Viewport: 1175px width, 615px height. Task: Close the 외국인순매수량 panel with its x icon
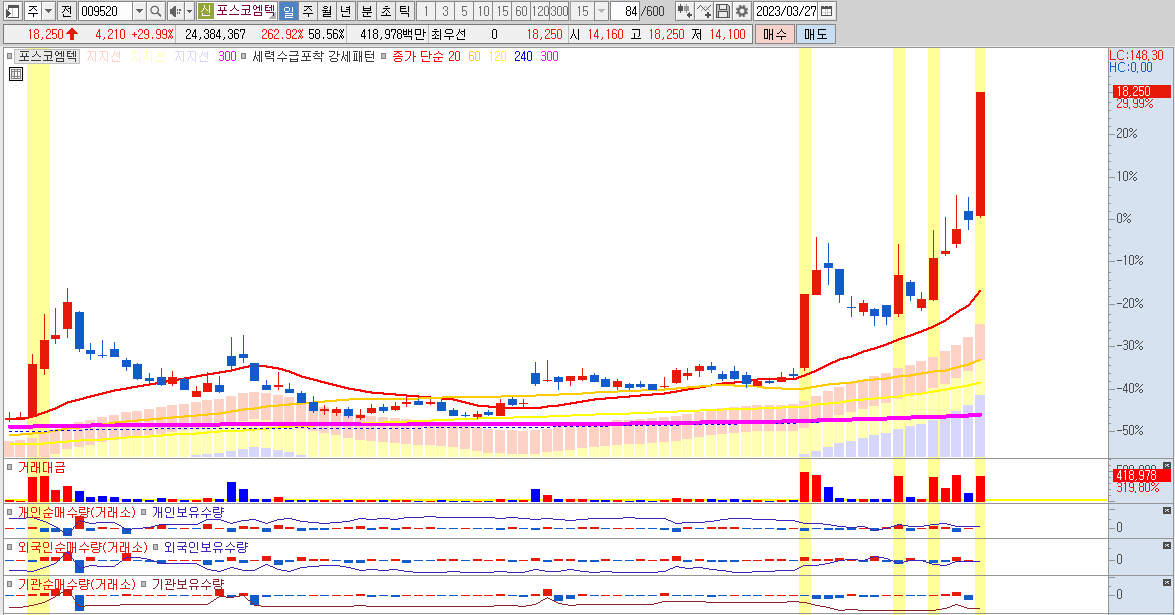coord(1166,545)
